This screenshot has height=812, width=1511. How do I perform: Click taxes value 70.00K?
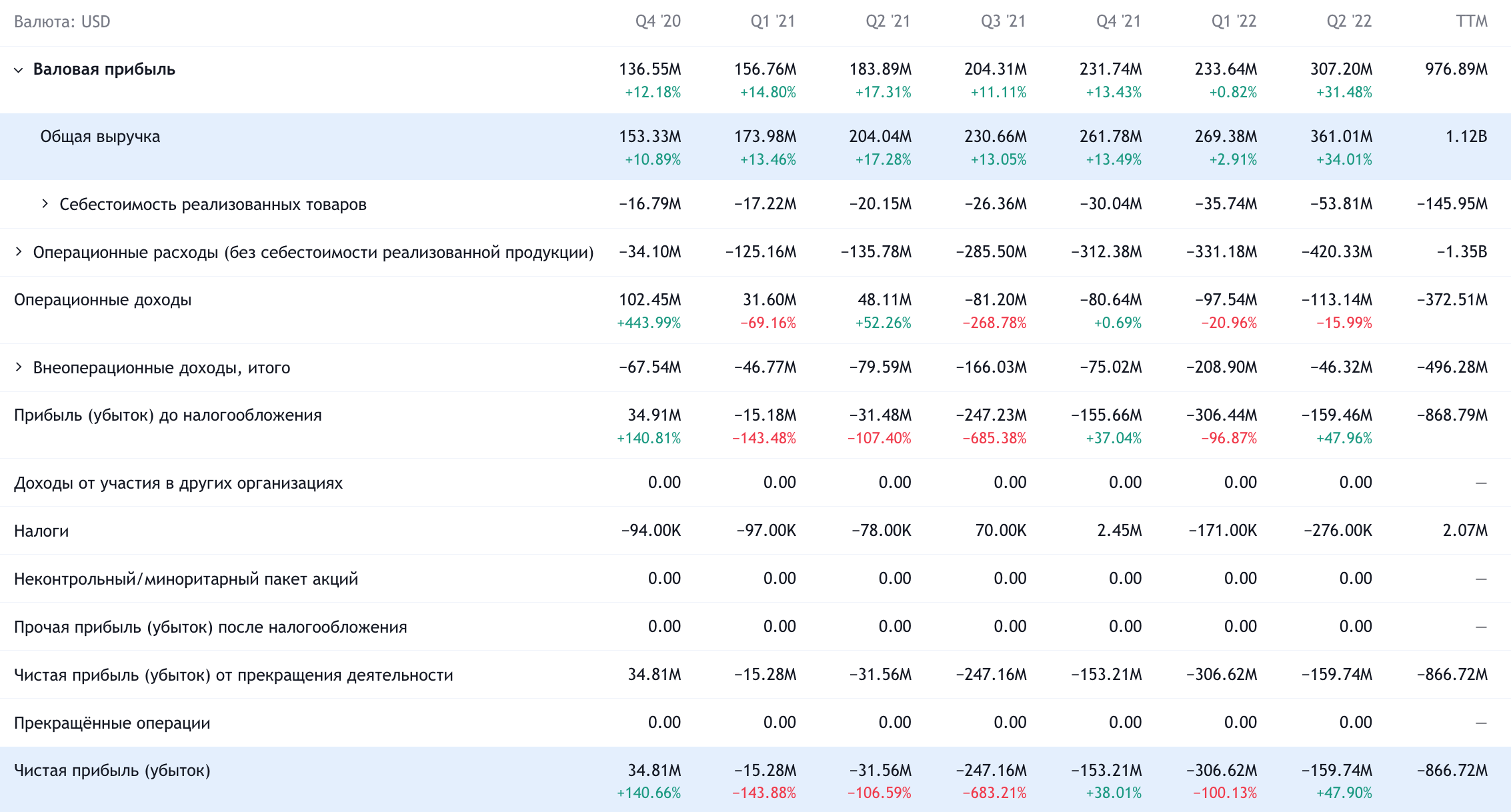coord(1001,531)
